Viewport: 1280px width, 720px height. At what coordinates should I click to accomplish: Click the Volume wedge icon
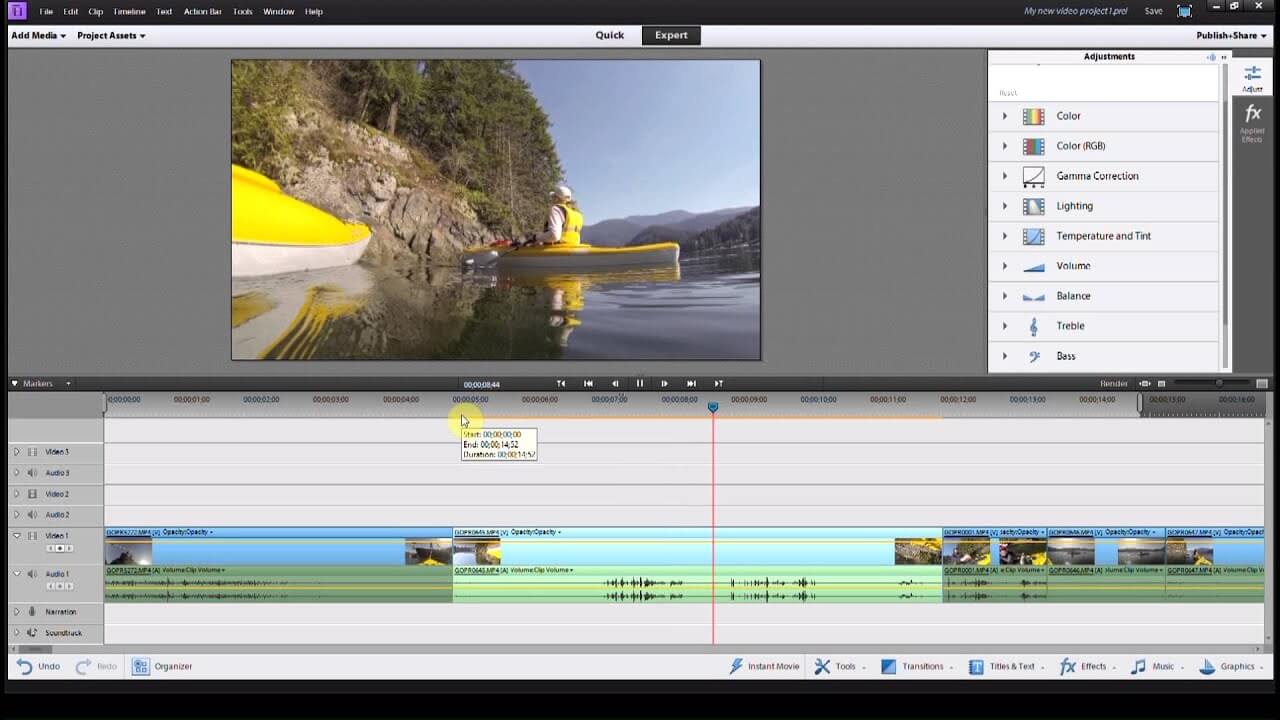1033,267
